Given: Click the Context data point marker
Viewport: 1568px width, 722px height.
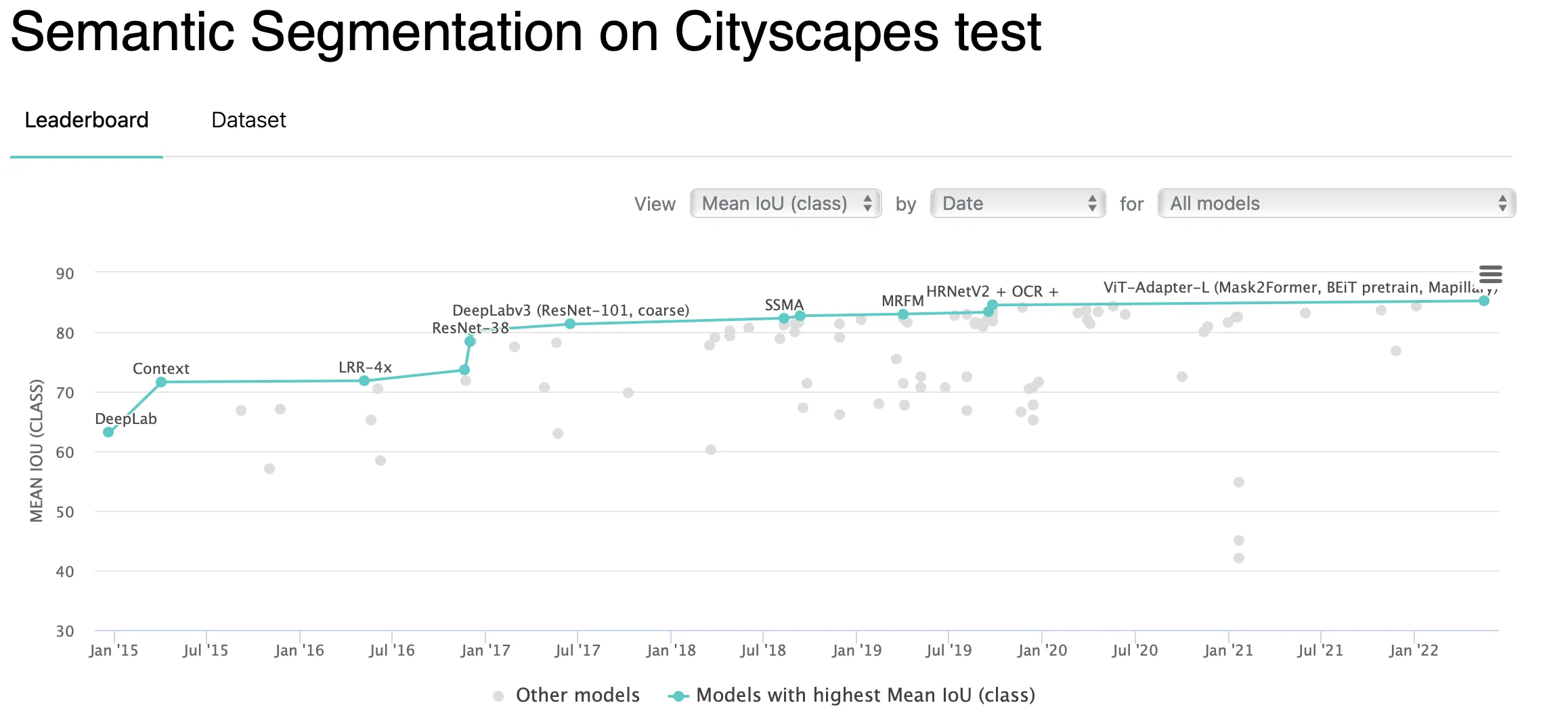Looking at the screenshot, I should point(161,382).
